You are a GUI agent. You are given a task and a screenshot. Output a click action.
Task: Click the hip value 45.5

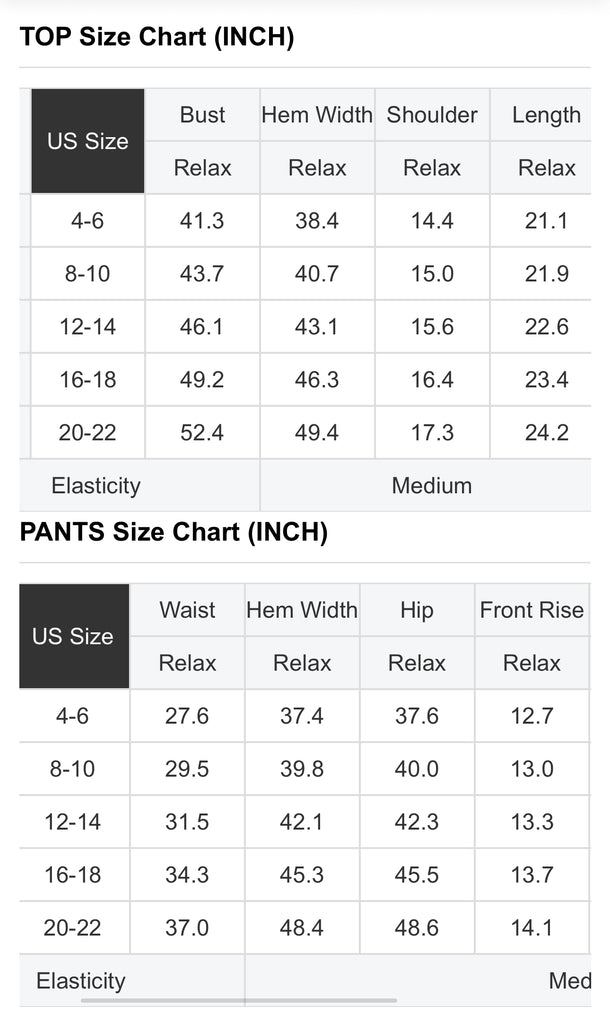point(417,874)
